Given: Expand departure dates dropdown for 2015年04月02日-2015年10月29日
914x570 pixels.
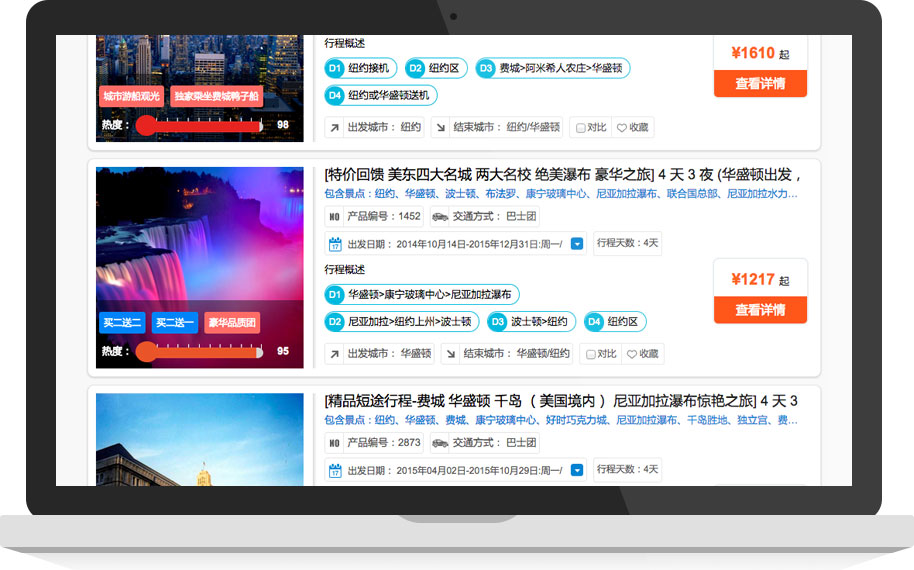Looking at the screenshot, I should point(576,470).
